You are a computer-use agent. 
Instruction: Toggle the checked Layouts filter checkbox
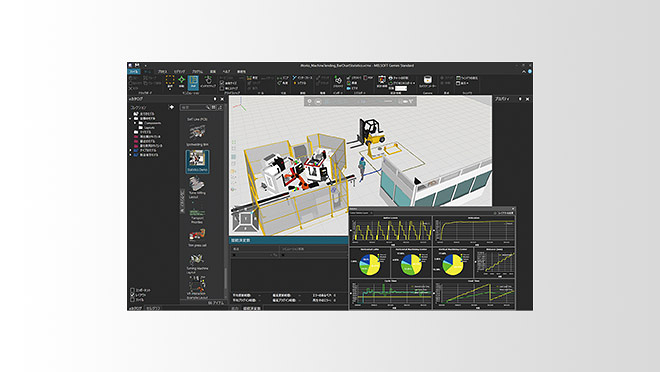(133, 295)
